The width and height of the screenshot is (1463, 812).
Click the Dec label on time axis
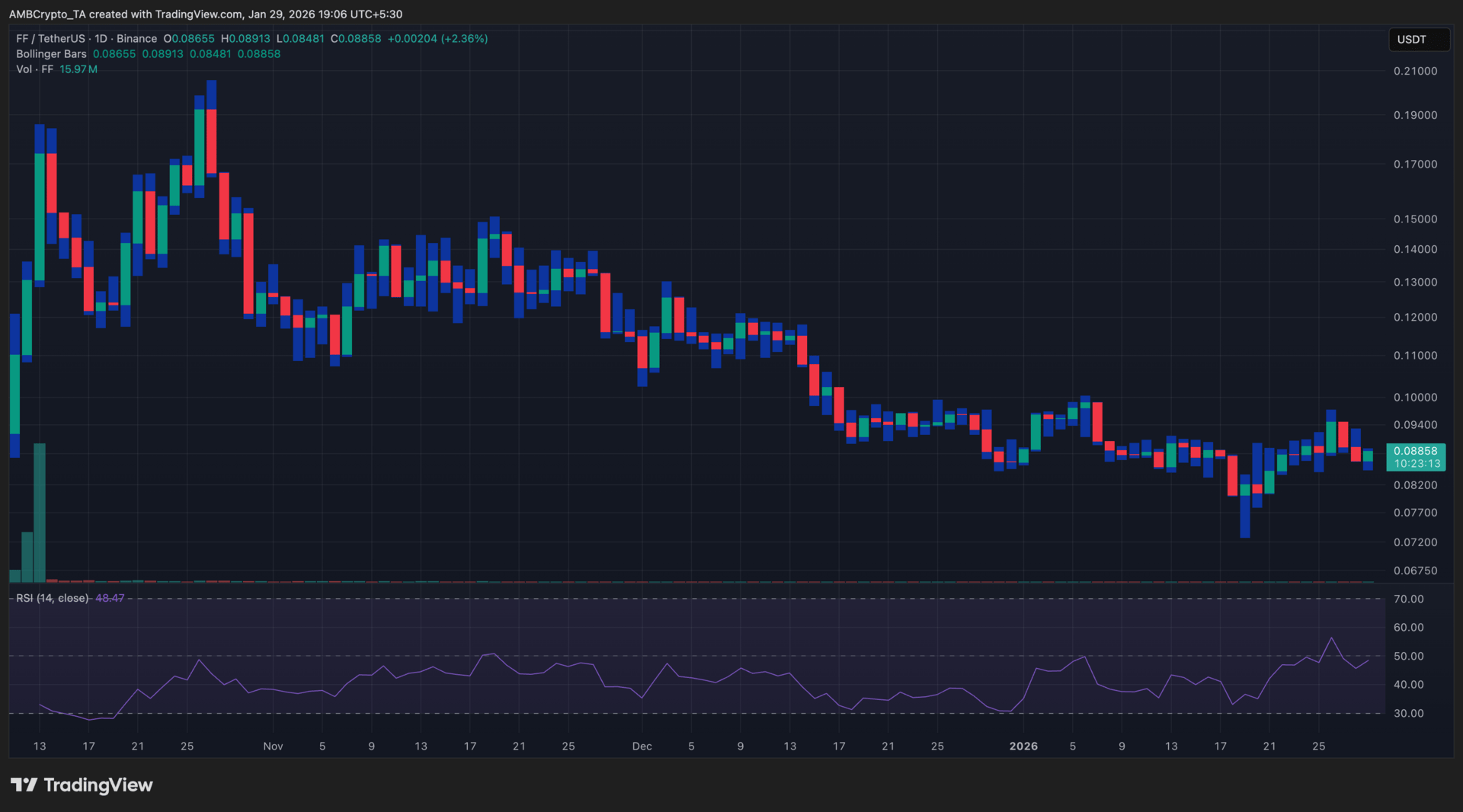click(x=642, y=746)
